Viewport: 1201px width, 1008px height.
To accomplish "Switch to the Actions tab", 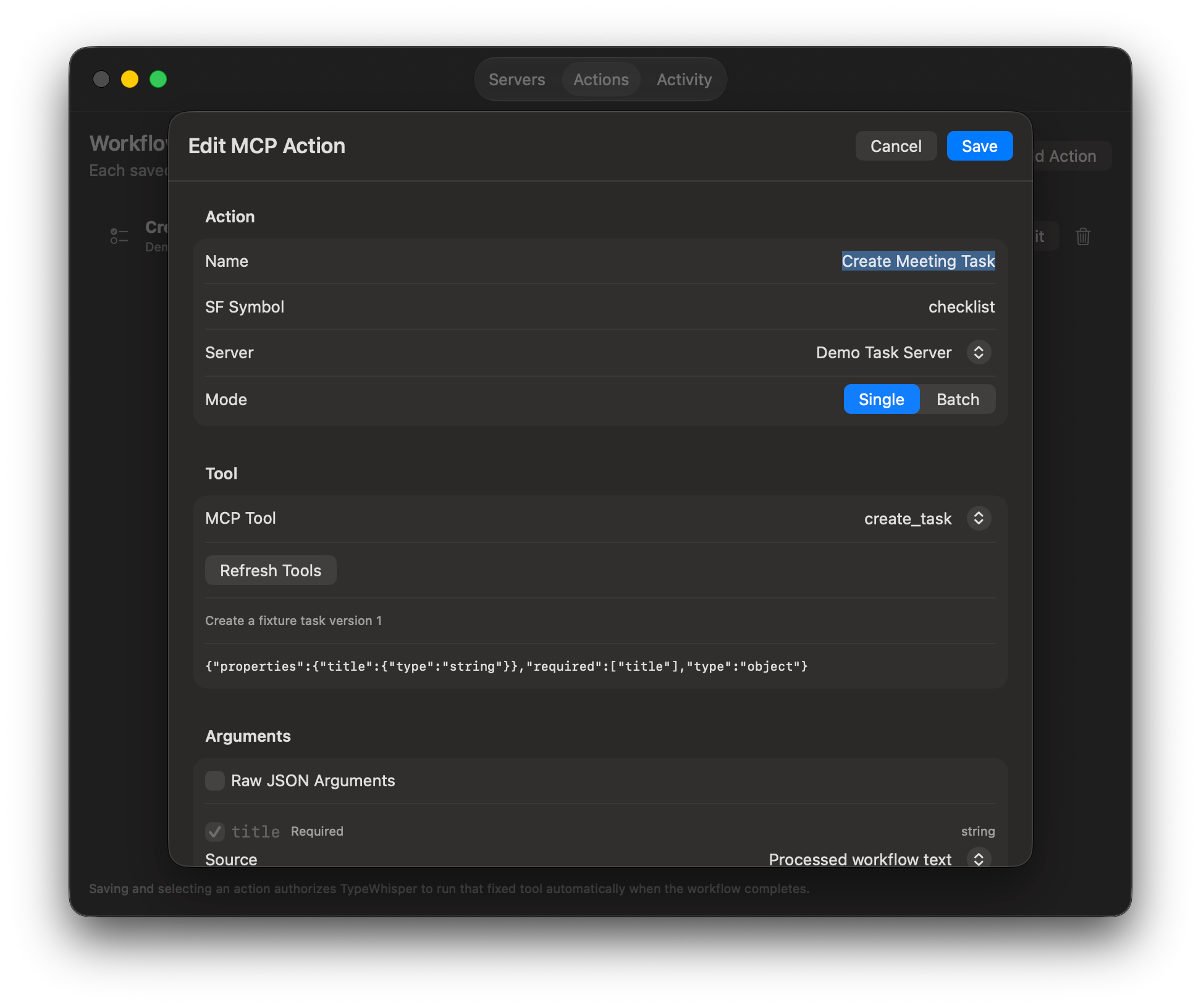I will (600, 80).
